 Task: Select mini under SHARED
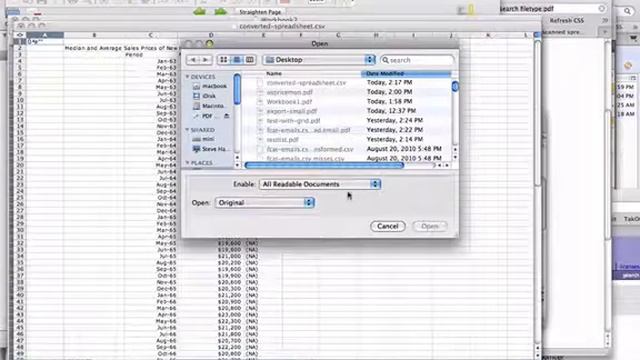click(203, 139)
